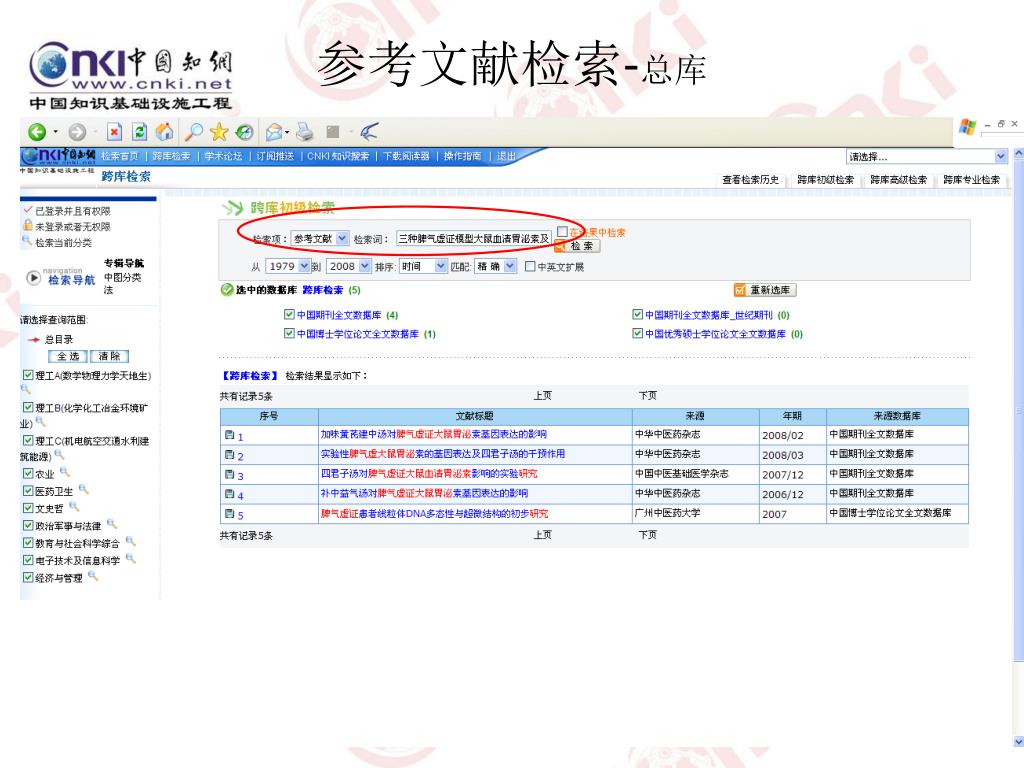This screenshot has height=768, width=1024.
Task: Click the magnifier next to 医药卫生
Action: pos(84,488)
